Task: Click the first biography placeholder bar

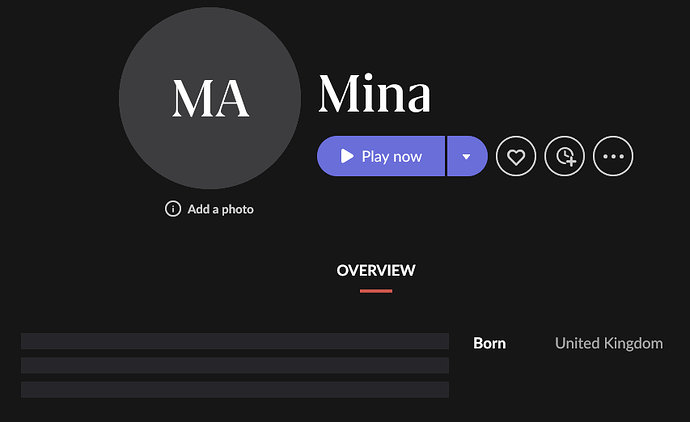Action: coord(235,341)
